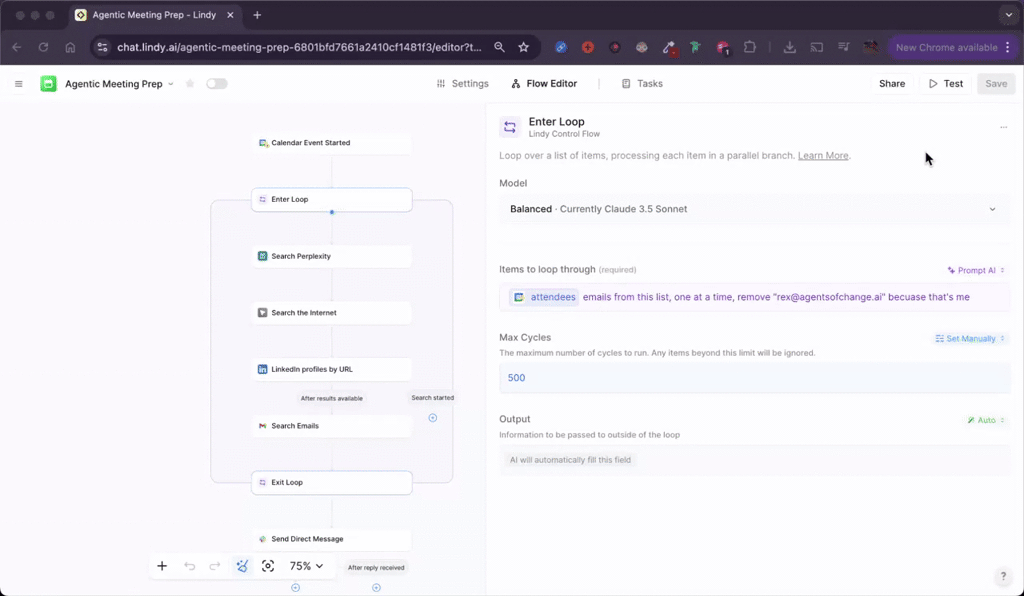Screen dimensions: 1024x596
Task: Click the auto-tidy layout icon
Action: click(241, 566)
